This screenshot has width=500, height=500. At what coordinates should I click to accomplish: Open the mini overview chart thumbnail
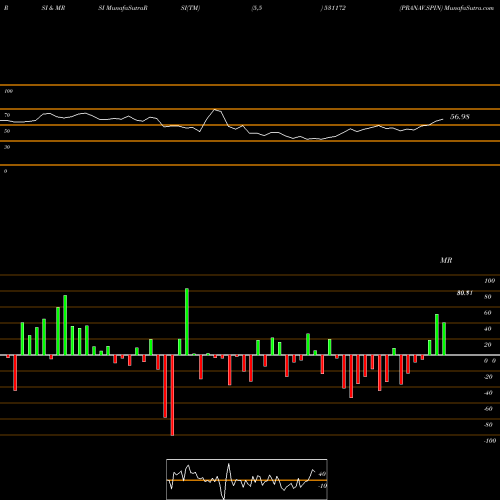(x=247, y=479)
